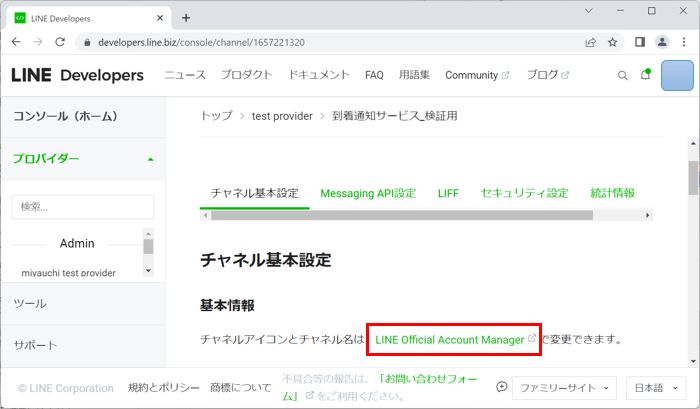This screenshot has height=409, width=700.
Task: Move the provider list down with its arrow
Action: click(148, 270)
